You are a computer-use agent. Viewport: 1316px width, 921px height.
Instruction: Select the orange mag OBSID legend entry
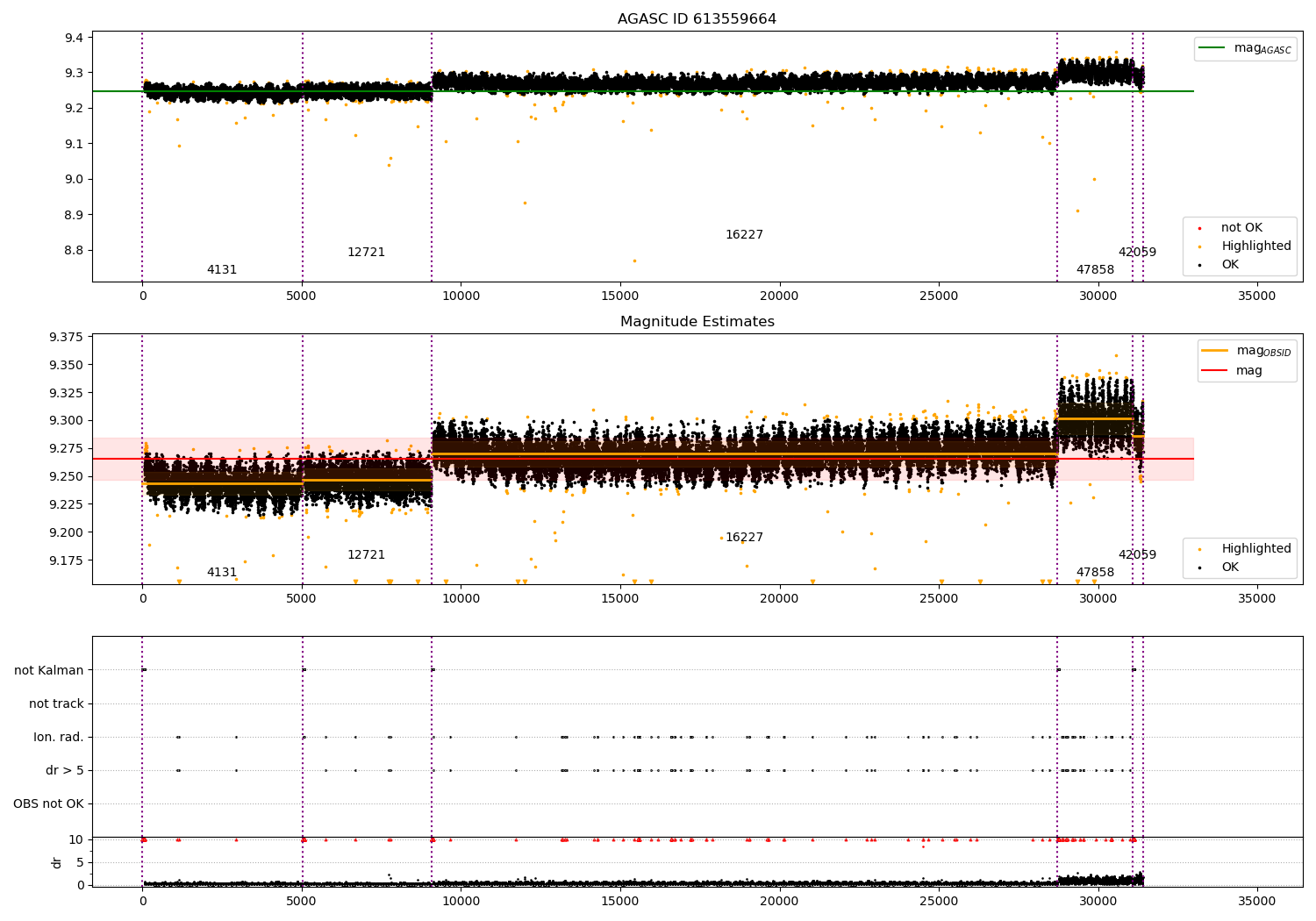[1246, 351]
